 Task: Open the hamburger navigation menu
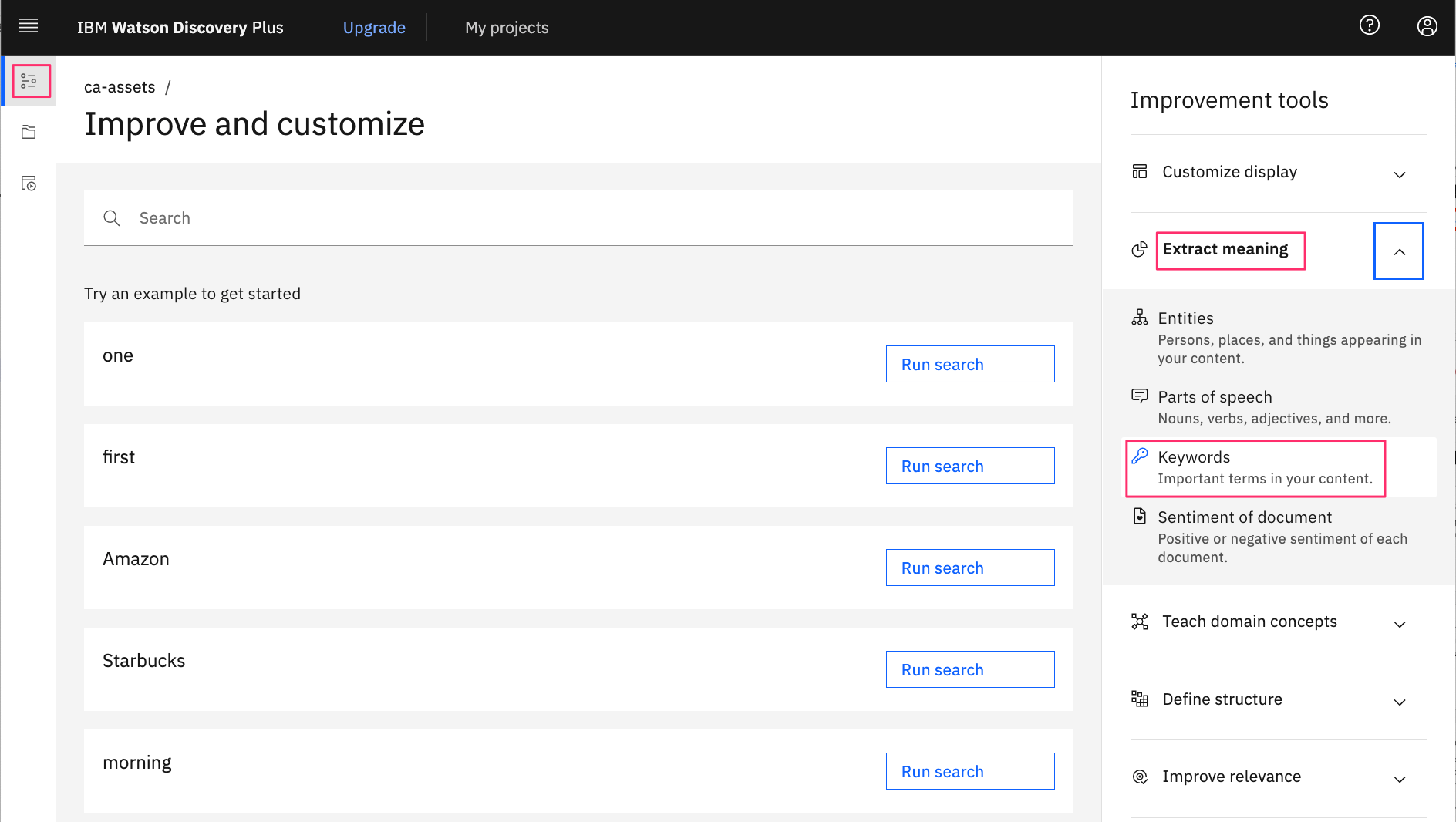coord(29,27)
